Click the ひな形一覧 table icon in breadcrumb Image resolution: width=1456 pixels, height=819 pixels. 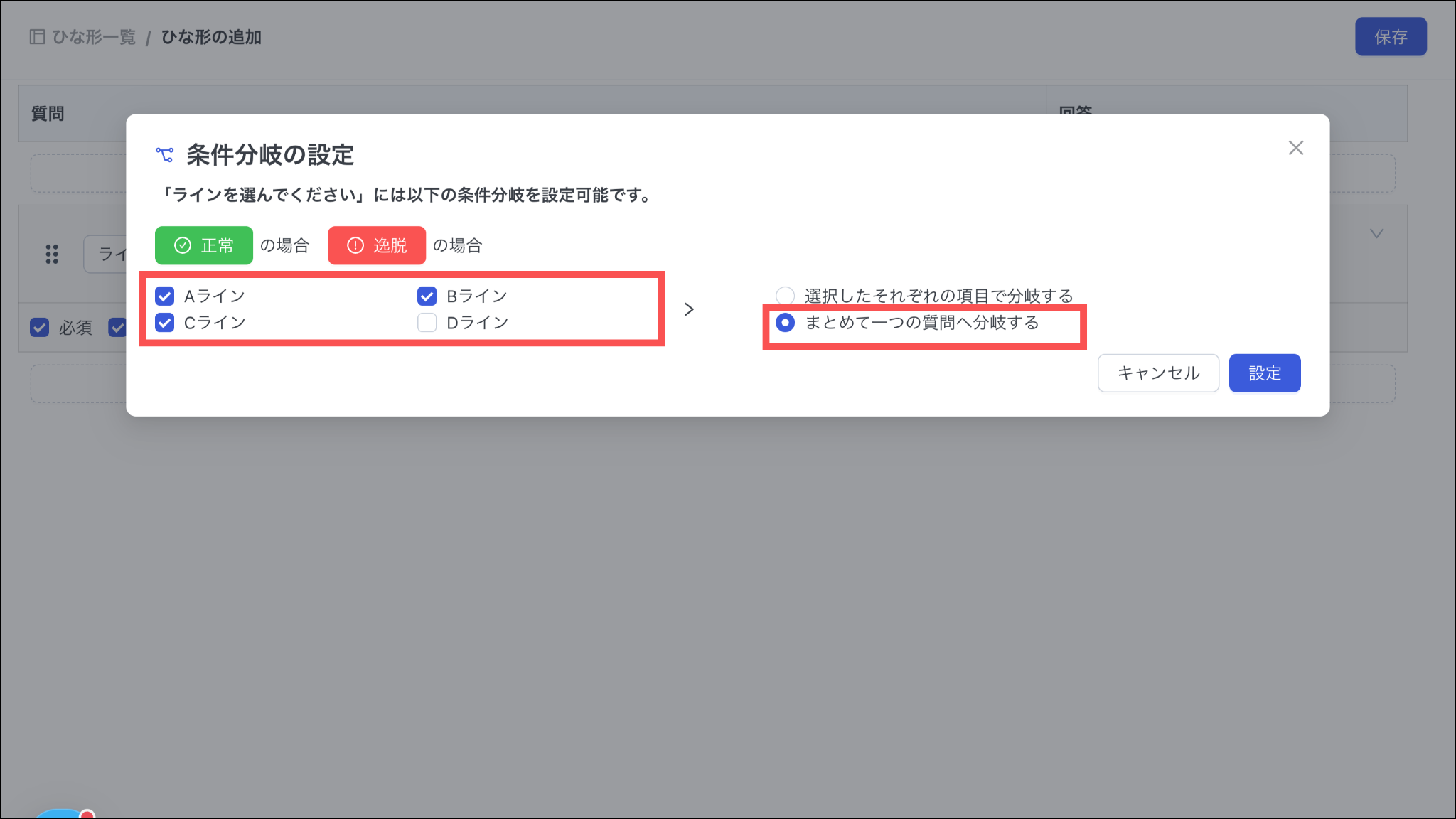point(37,37)
